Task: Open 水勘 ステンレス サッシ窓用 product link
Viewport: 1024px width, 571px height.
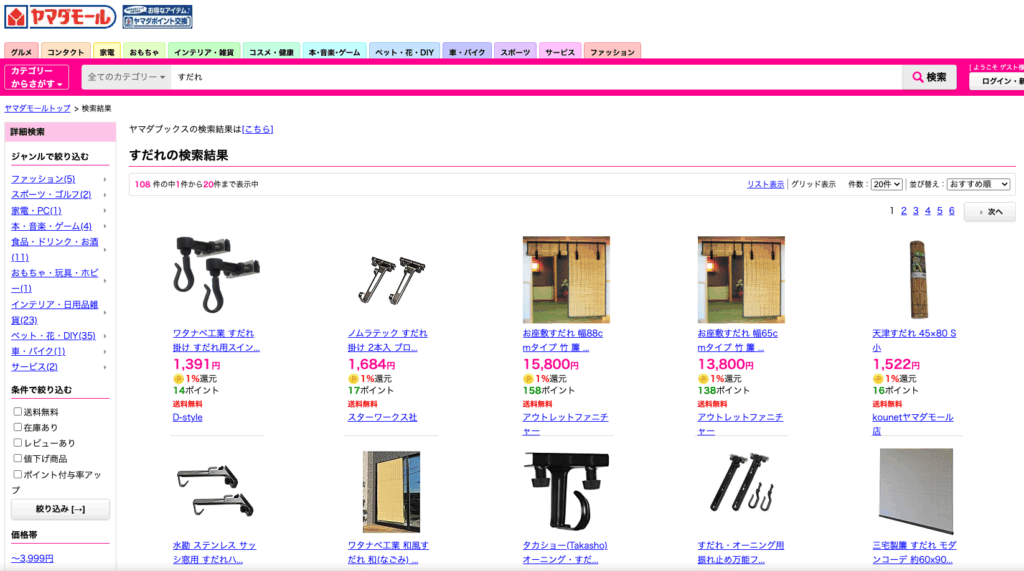Action: point(214,553)
